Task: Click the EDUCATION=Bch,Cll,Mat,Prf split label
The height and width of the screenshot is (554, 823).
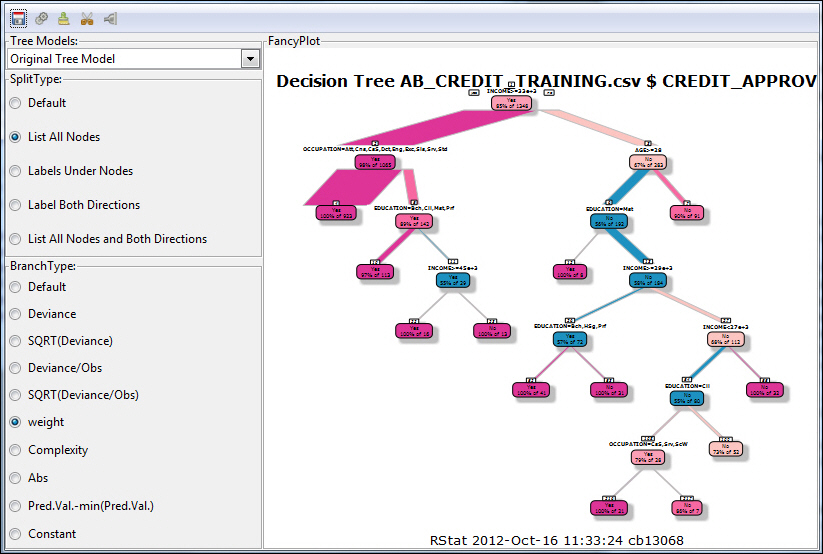Action: tap(414, 208)
